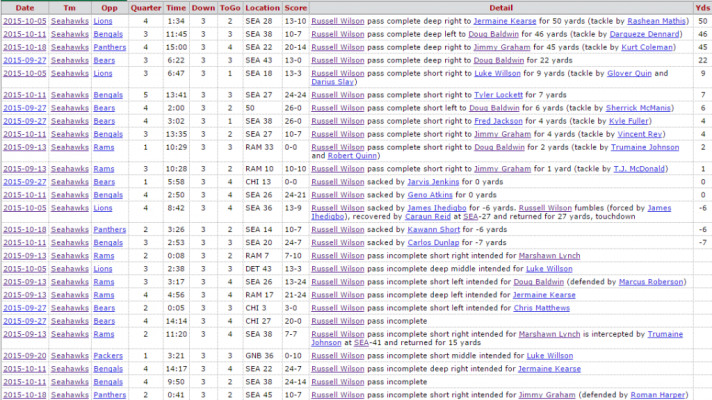The image size is (712, 400).
Task: Open Chris Matthews player link
Action: 541,308
